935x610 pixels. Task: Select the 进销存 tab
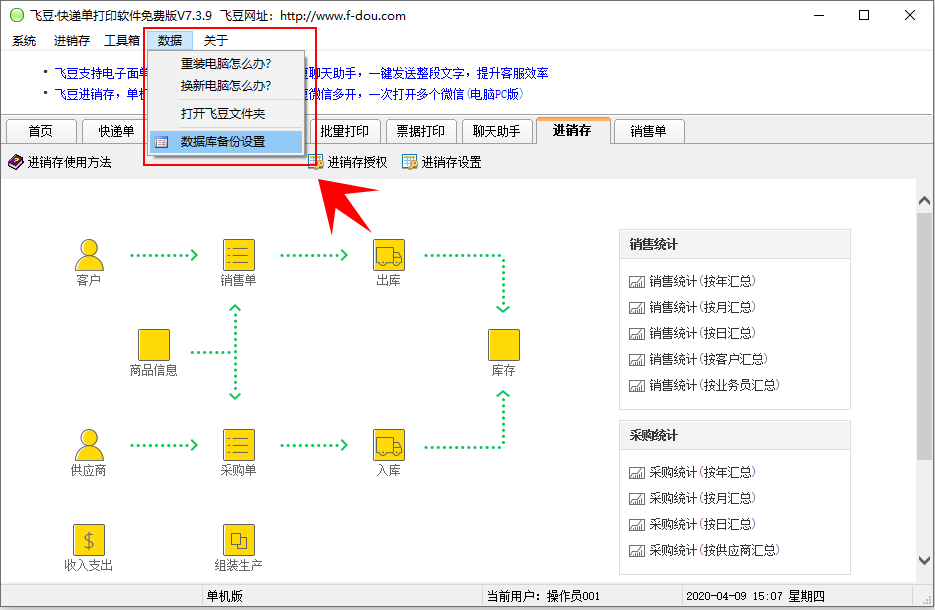572,131
